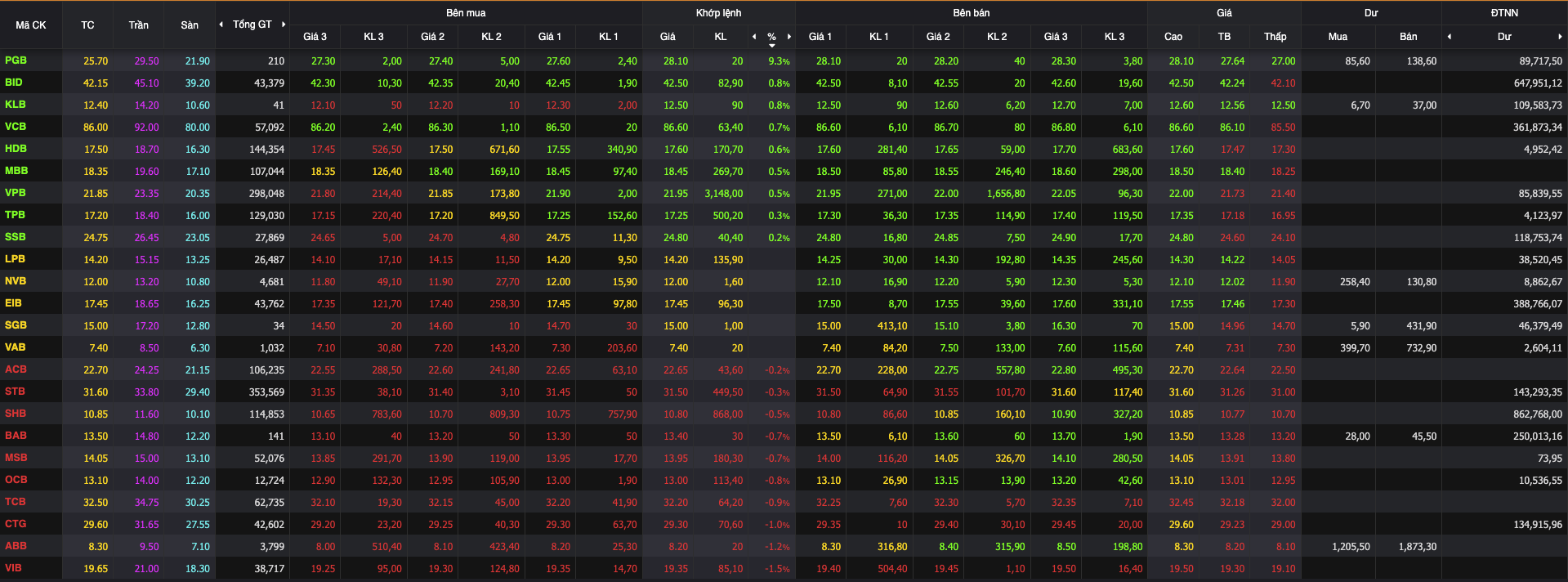The height and width of the screenshot is (582, 1568).
Task: Open the ABB stock symbol
Action: (x=16, y=546)
